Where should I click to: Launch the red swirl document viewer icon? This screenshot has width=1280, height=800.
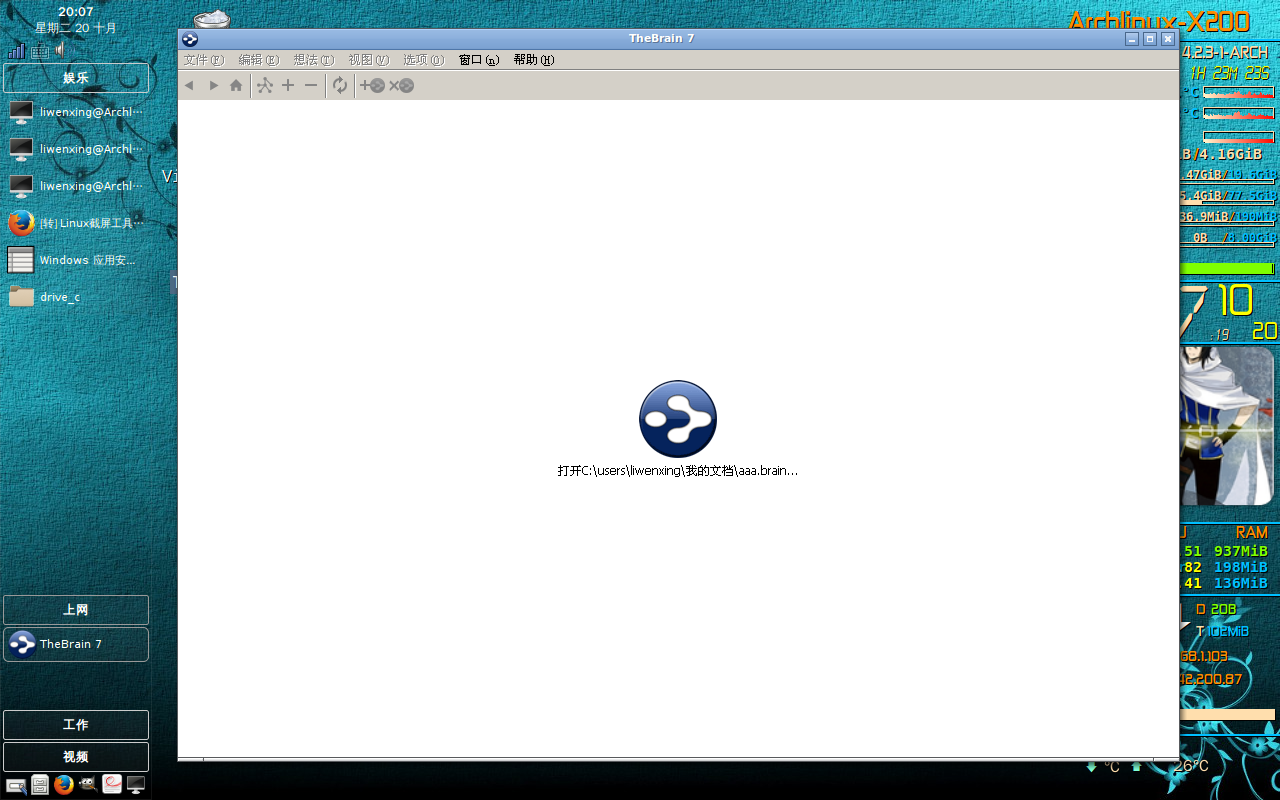click(112, 785)
